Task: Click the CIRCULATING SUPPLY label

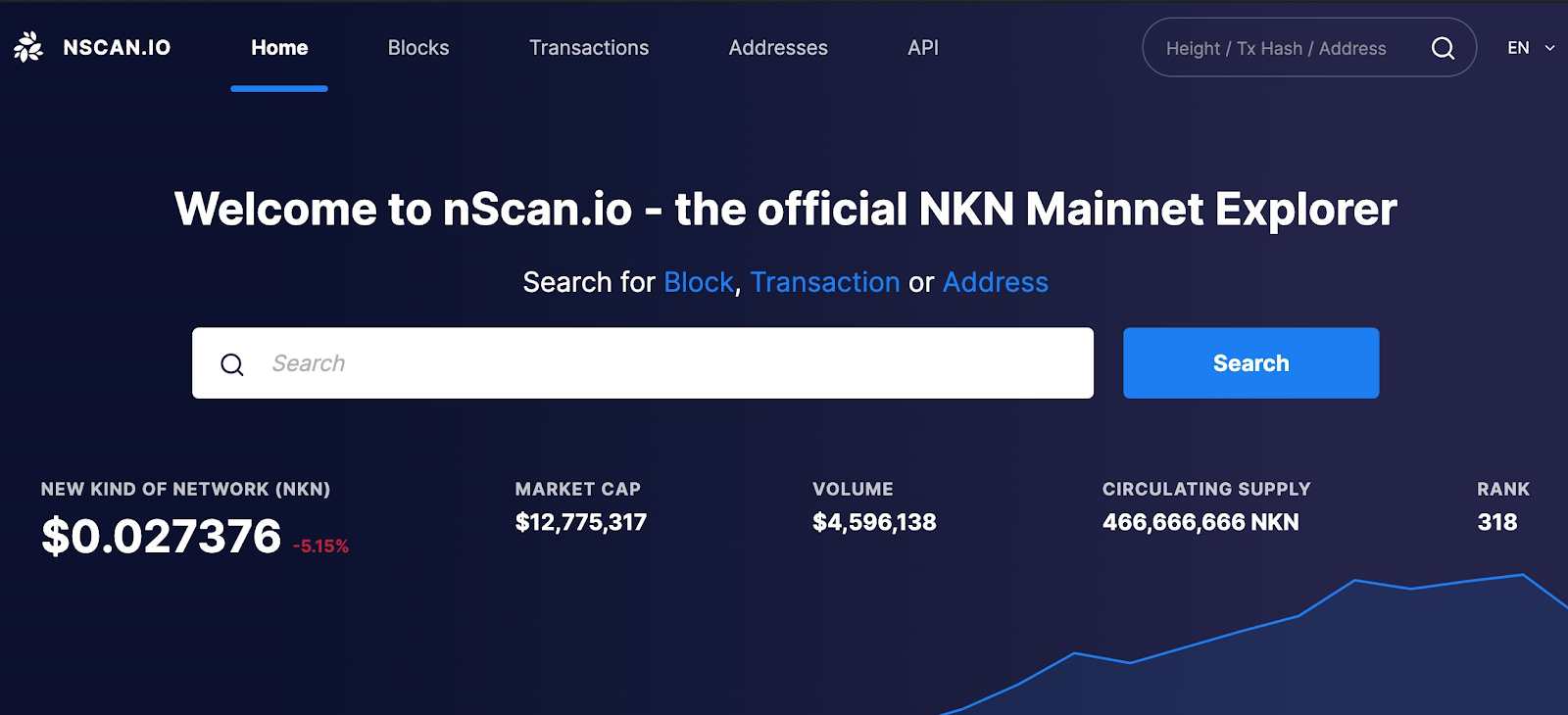Action: point(1206,489)
